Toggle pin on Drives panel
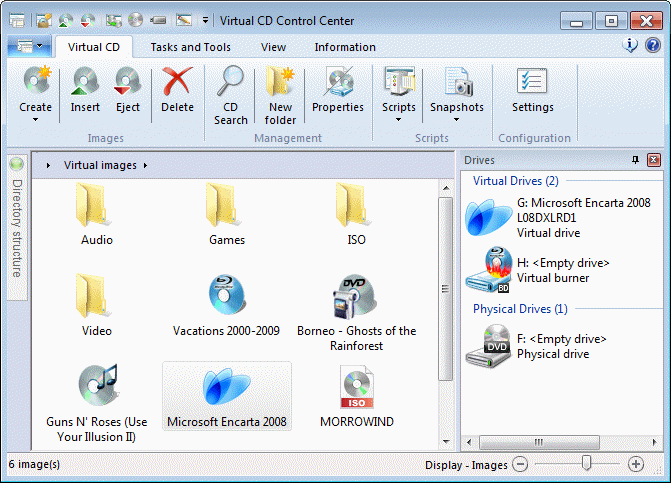 coord(635,160)
